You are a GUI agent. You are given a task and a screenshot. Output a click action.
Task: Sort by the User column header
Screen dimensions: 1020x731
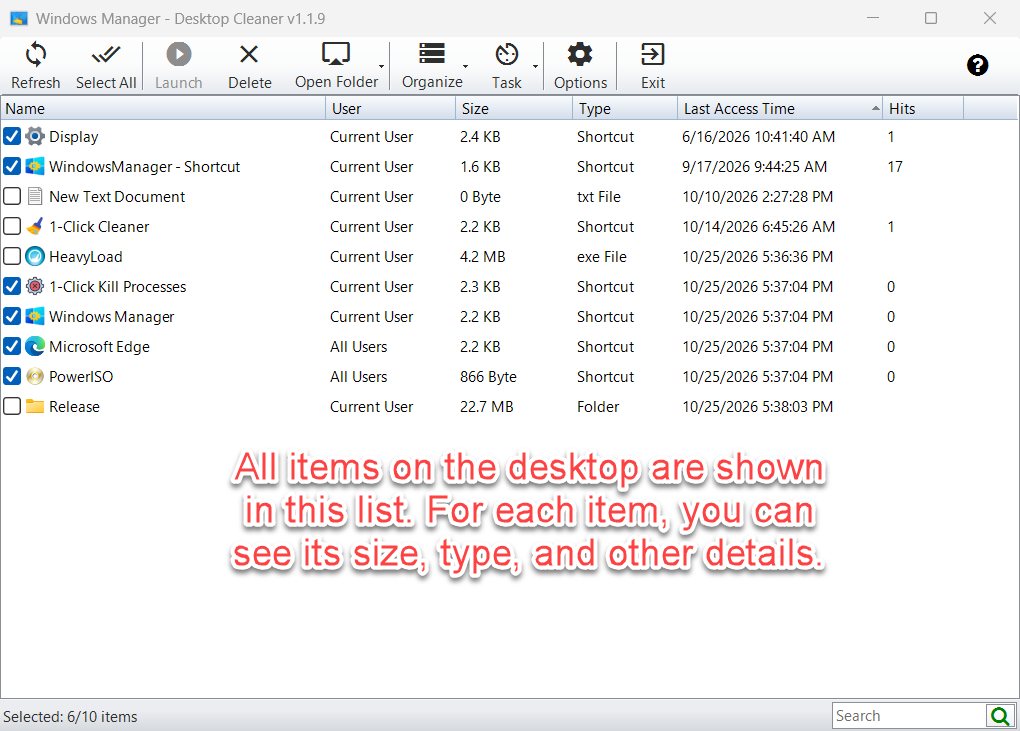390,109
